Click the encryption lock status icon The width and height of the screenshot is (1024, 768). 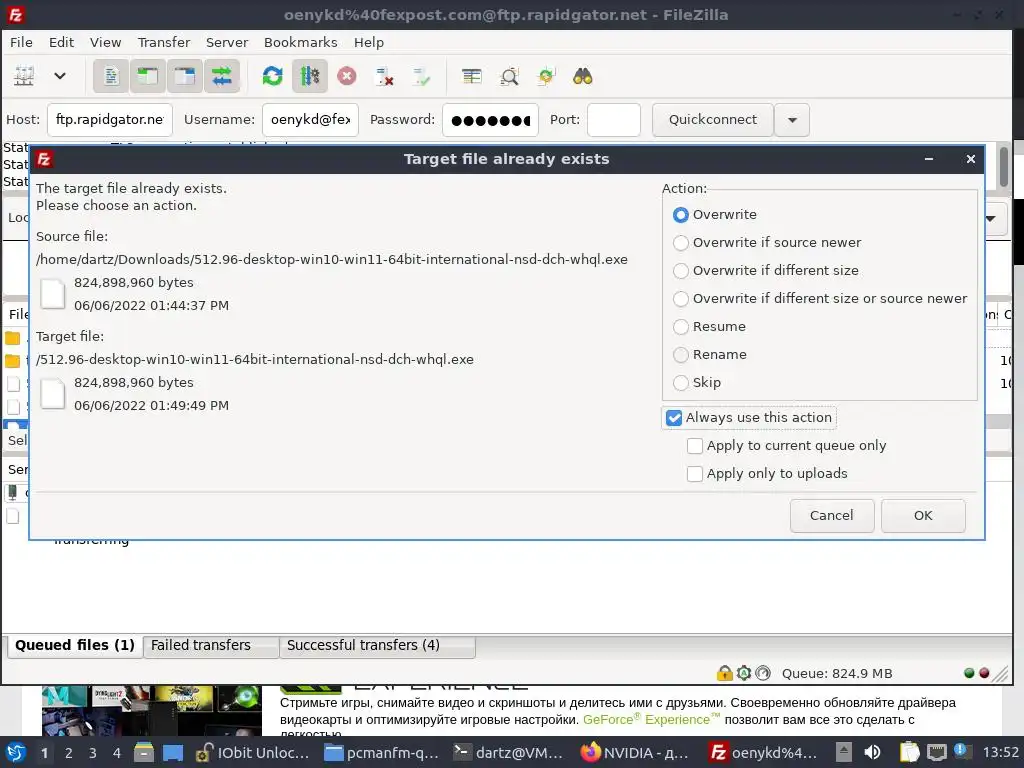724,673
